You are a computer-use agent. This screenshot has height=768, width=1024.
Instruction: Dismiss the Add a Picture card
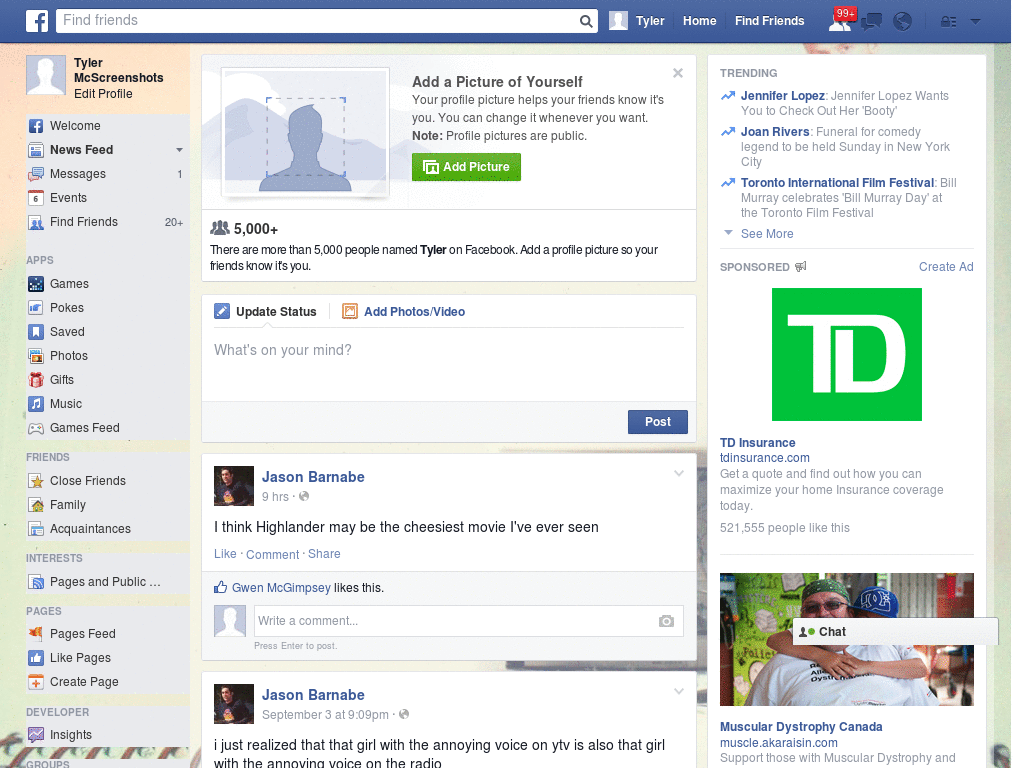[678, 73]
